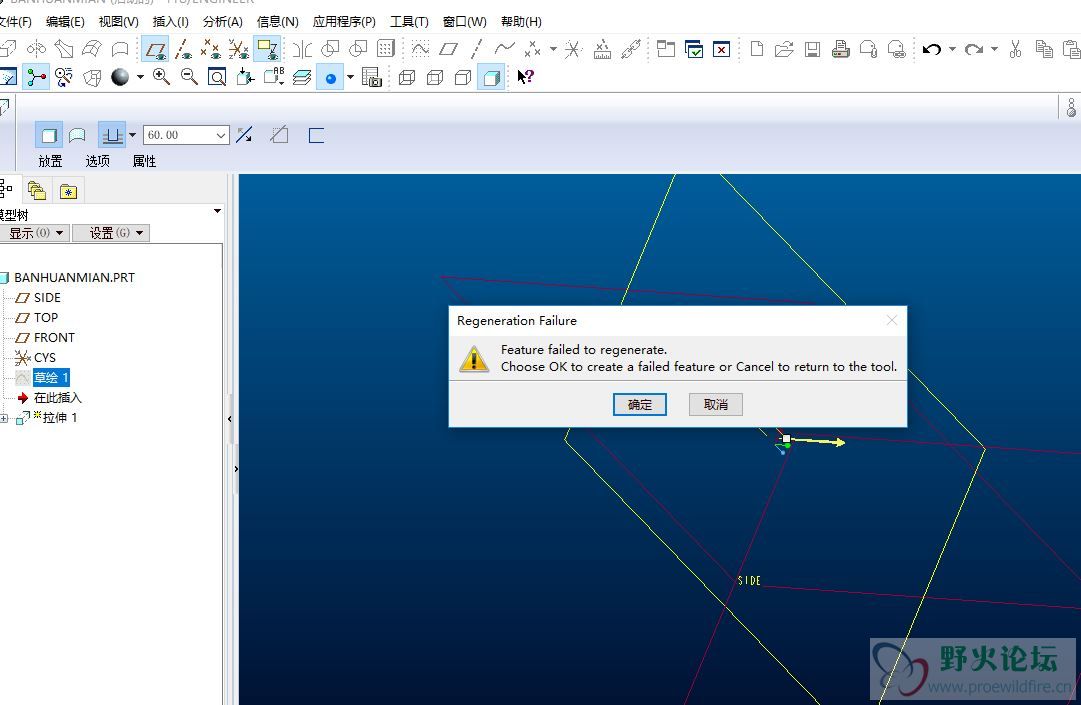Open the 插入(I) menu

coord(170,21)
